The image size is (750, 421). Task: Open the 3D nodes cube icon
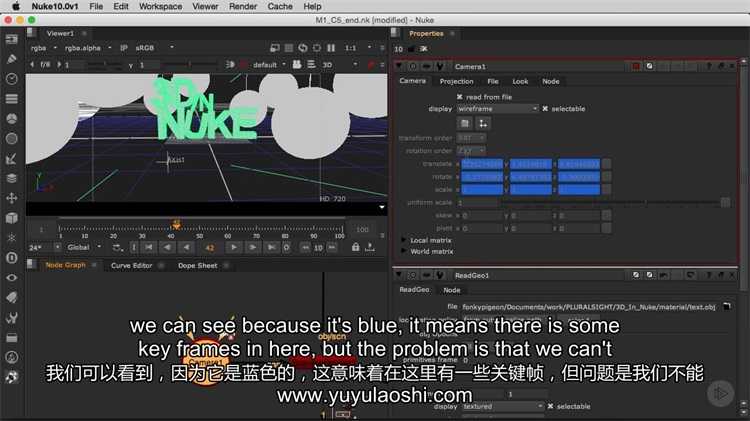11,218
